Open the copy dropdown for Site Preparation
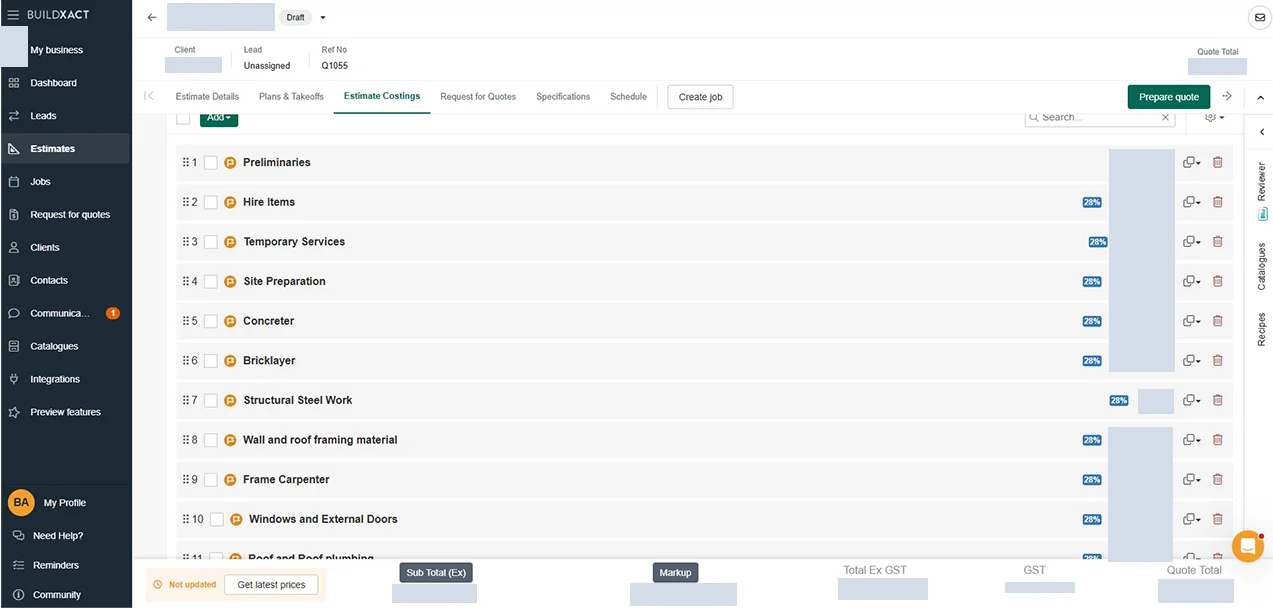1273x608 pixels. [1191, 281]
